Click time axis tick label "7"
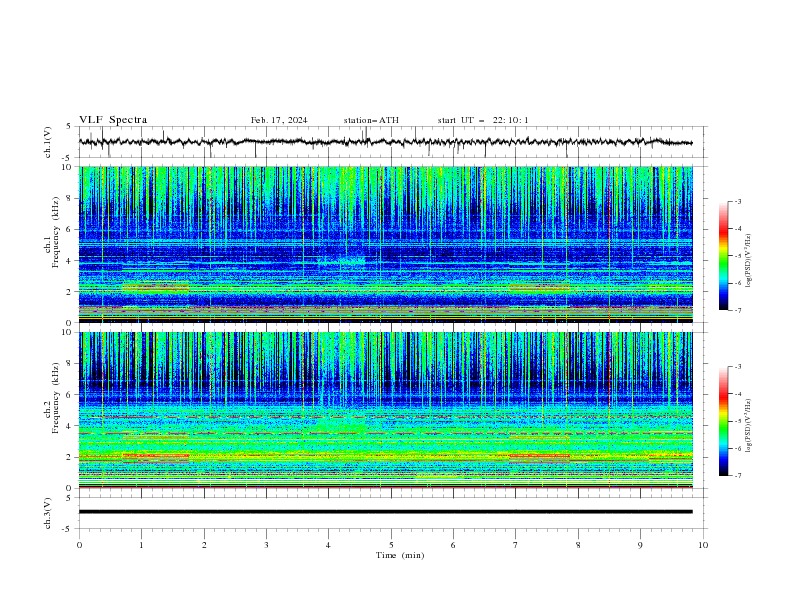Screen dimensions: 792x612 pyautogui.click(x=516, y=545)
